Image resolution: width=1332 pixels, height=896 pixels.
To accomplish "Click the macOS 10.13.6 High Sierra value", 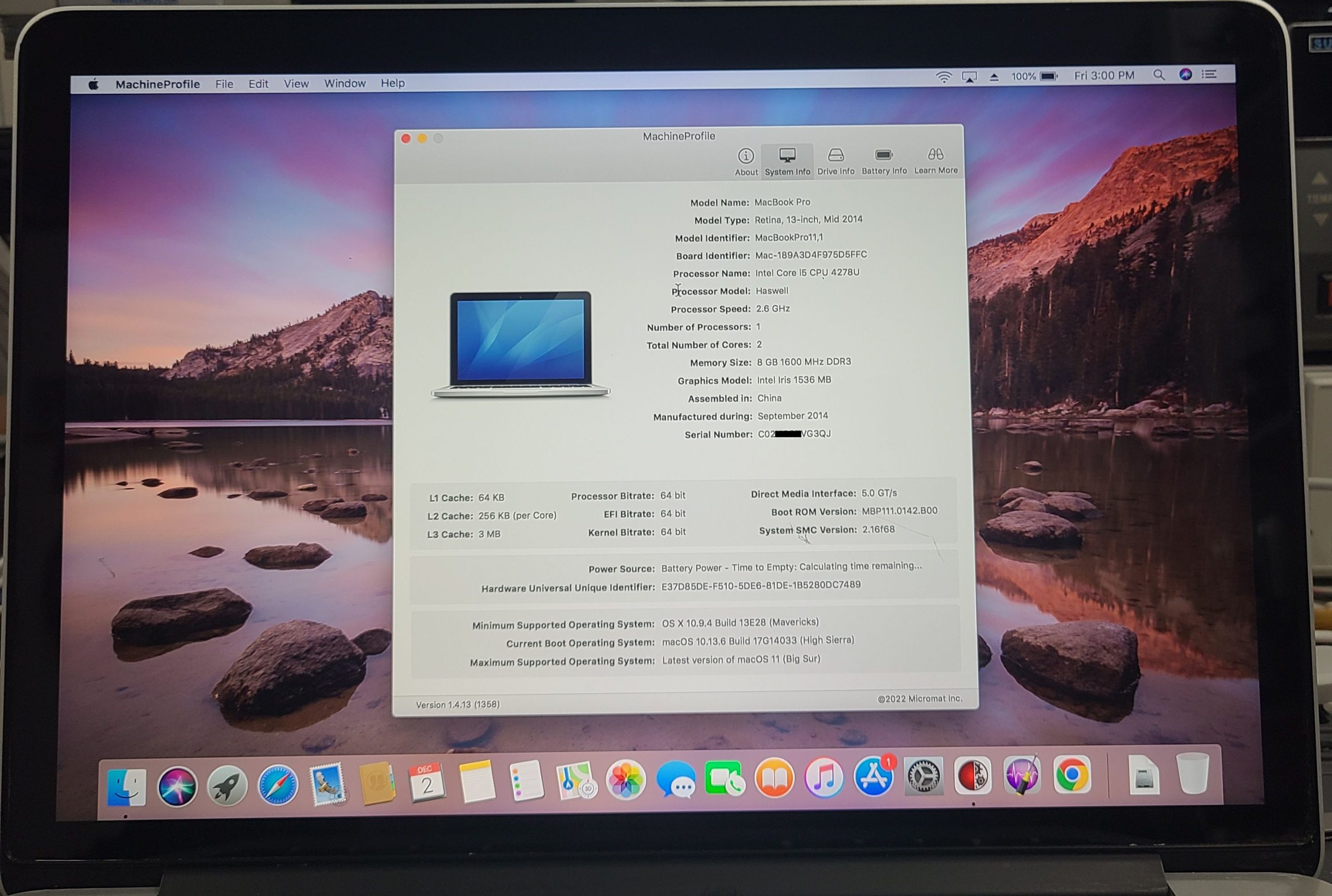I will click(x=758, y=641).
